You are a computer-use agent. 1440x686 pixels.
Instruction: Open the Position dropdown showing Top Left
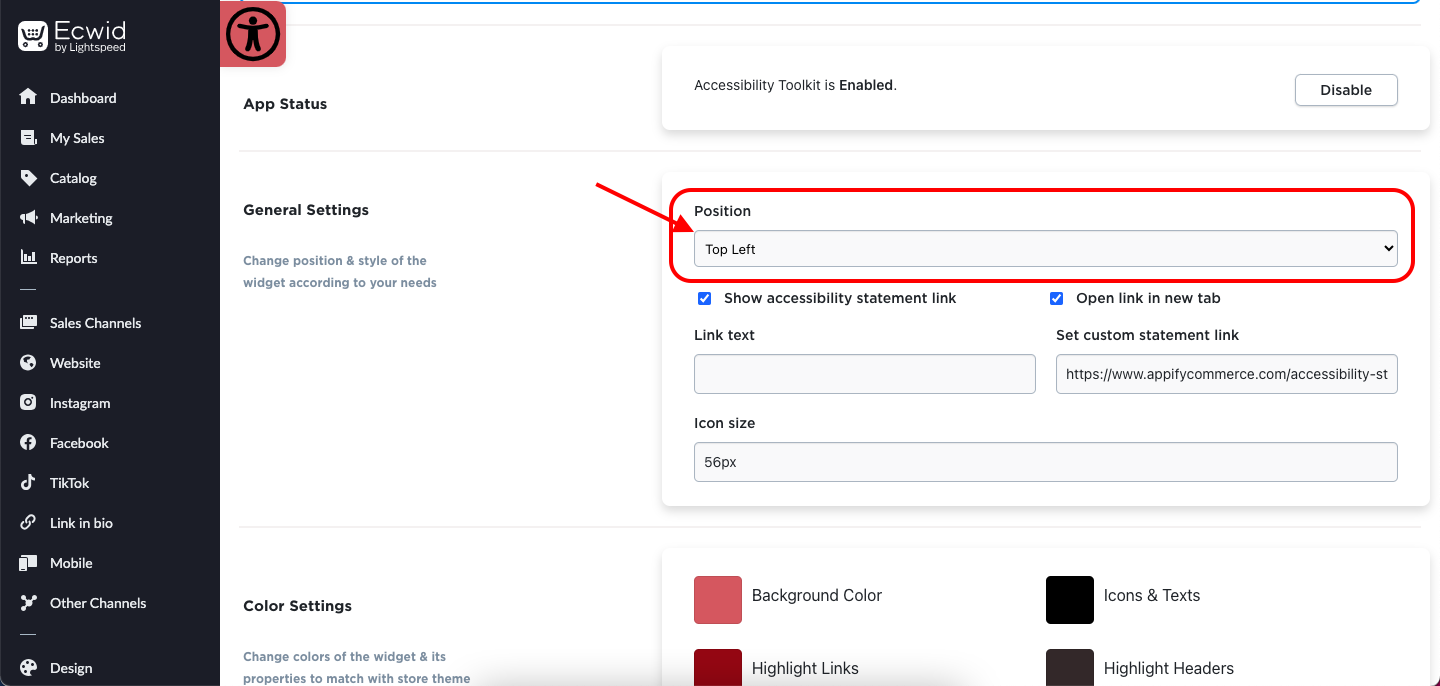point(1045,249)
